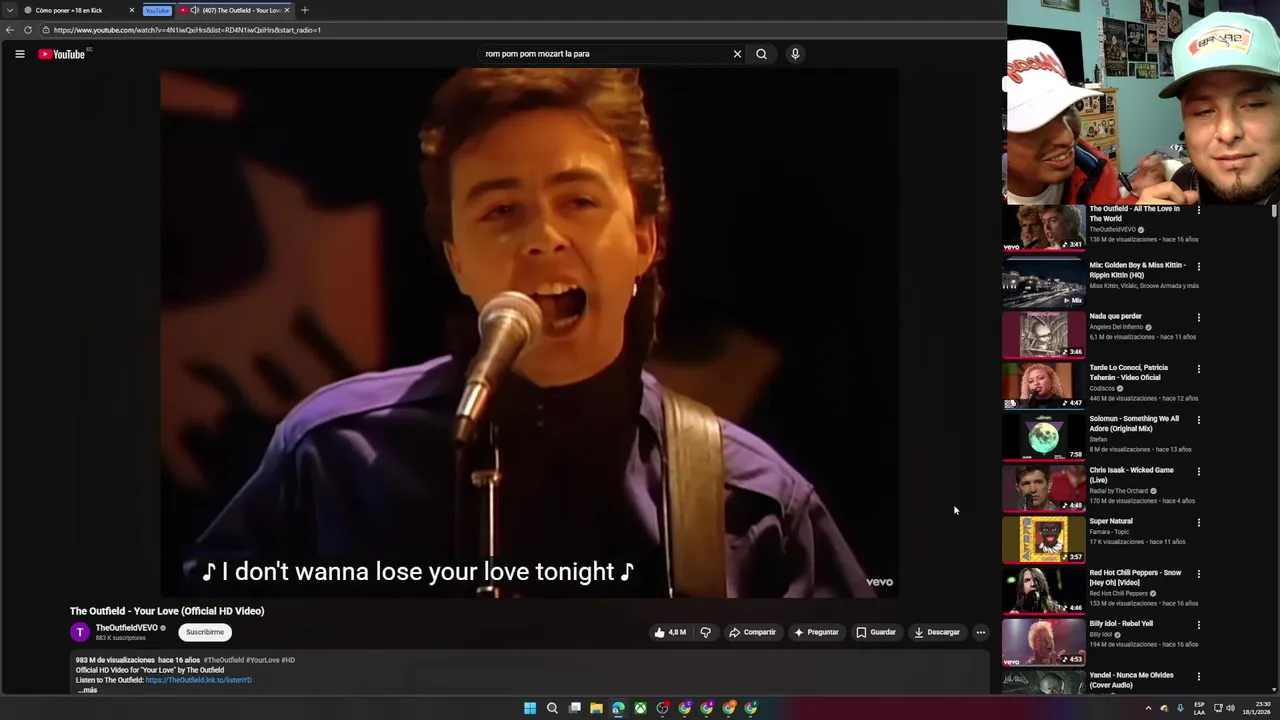Open the ESP LAA language indicator
The width and height of the screenshot is (1280, 720).
click(1199, 708)
